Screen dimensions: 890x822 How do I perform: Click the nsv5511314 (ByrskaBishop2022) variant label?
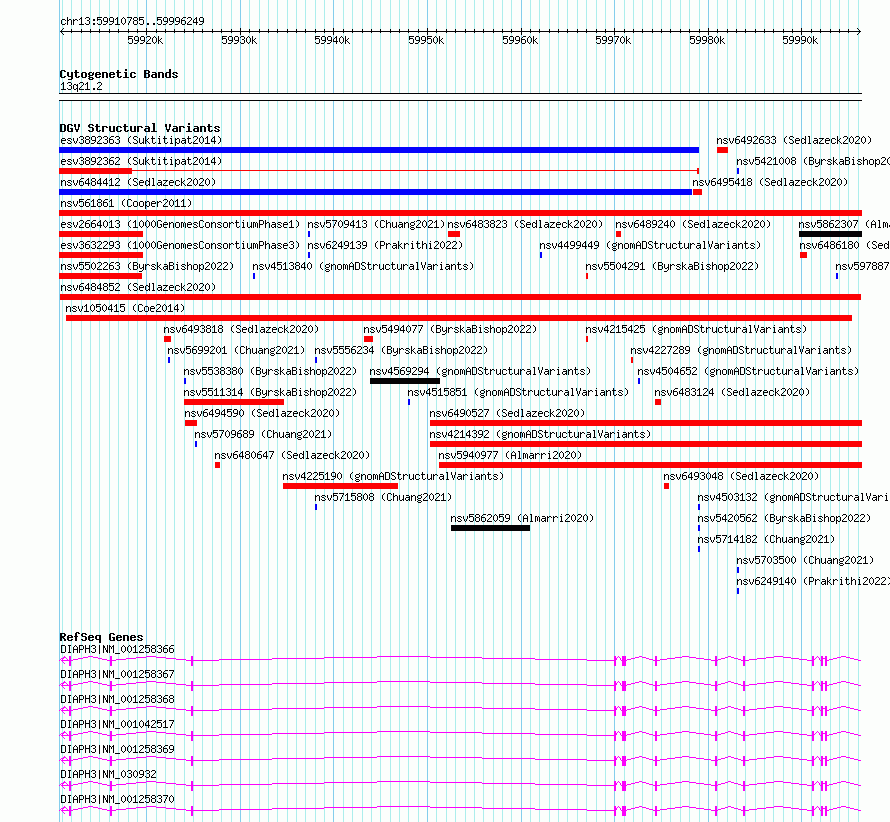click(x=270, y=392)
